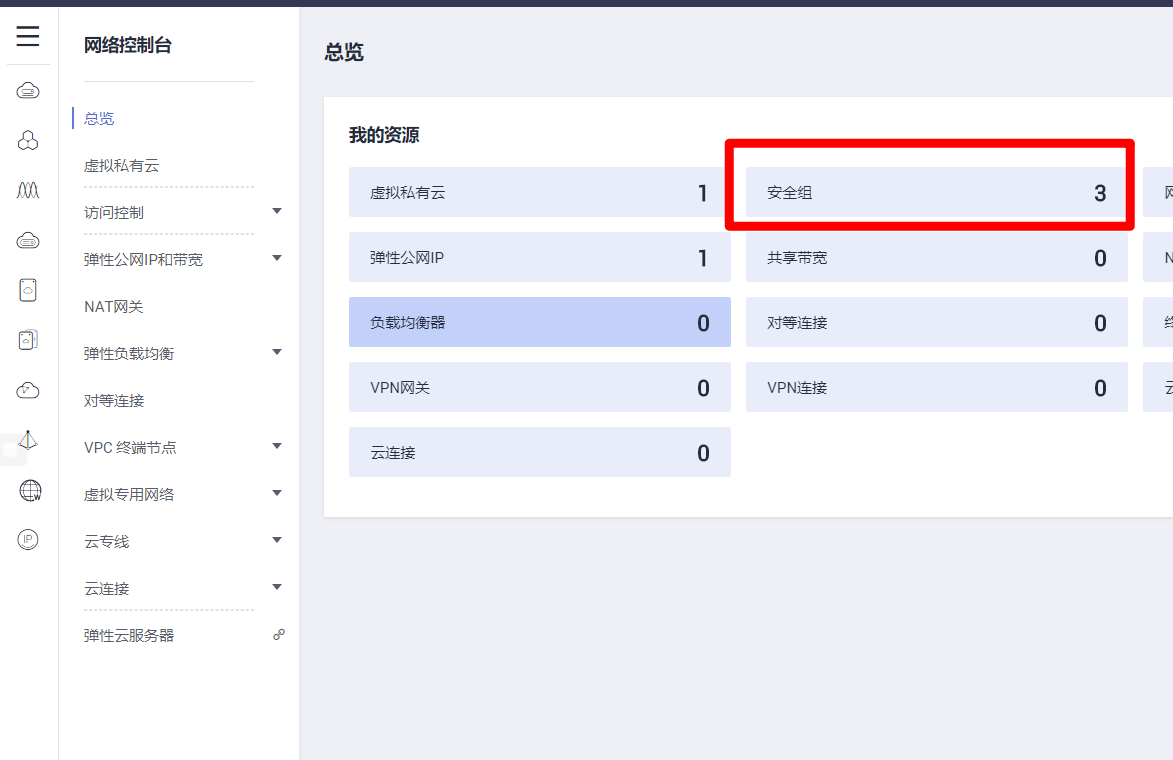Expand the 弹性负载均衡 arrow
The image size is (1173, 760).
click(x=277, y=352)
